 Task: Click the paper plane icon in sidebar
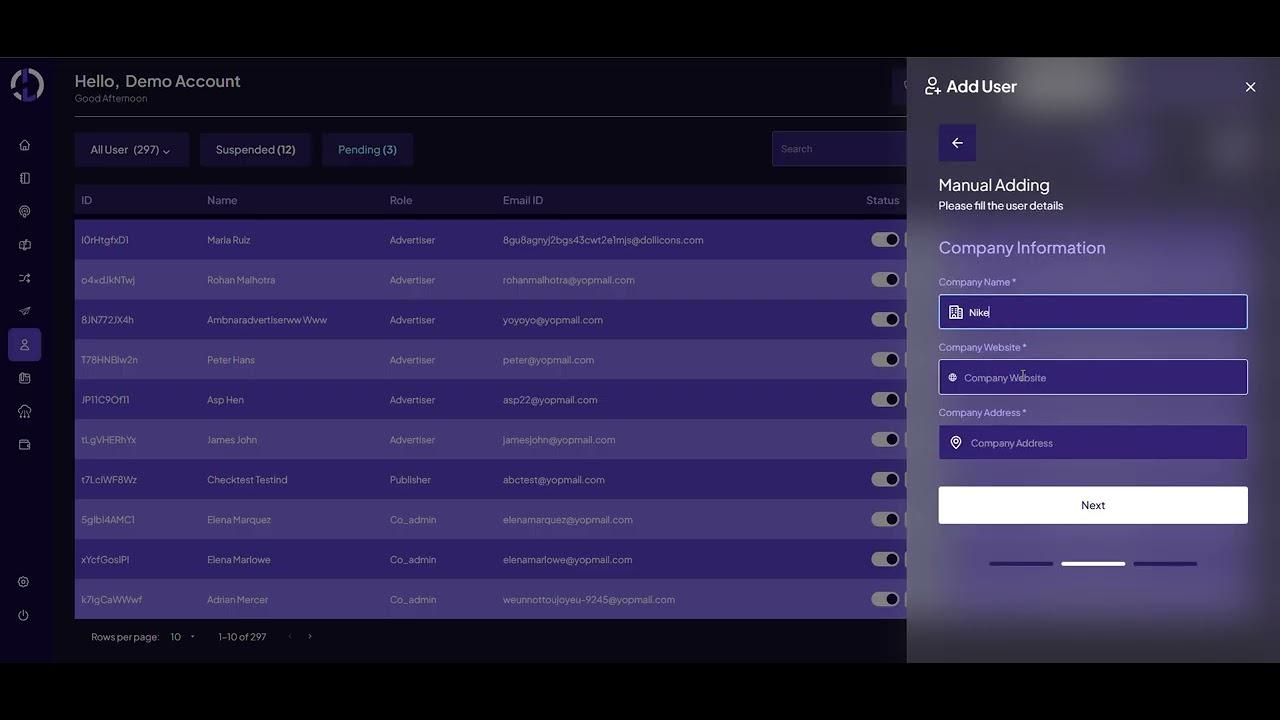point(25,311)
